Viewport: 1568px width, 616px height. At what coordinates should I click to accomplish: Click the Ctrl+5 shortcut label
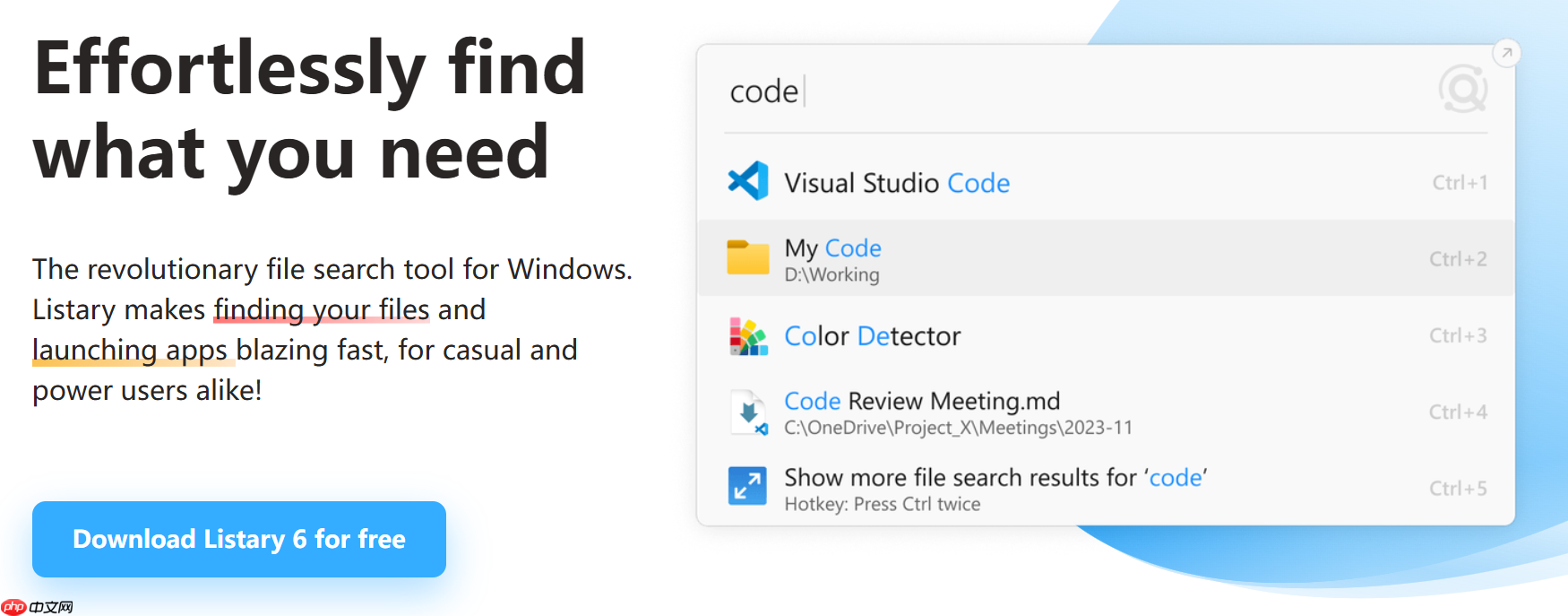(1458, 489)
